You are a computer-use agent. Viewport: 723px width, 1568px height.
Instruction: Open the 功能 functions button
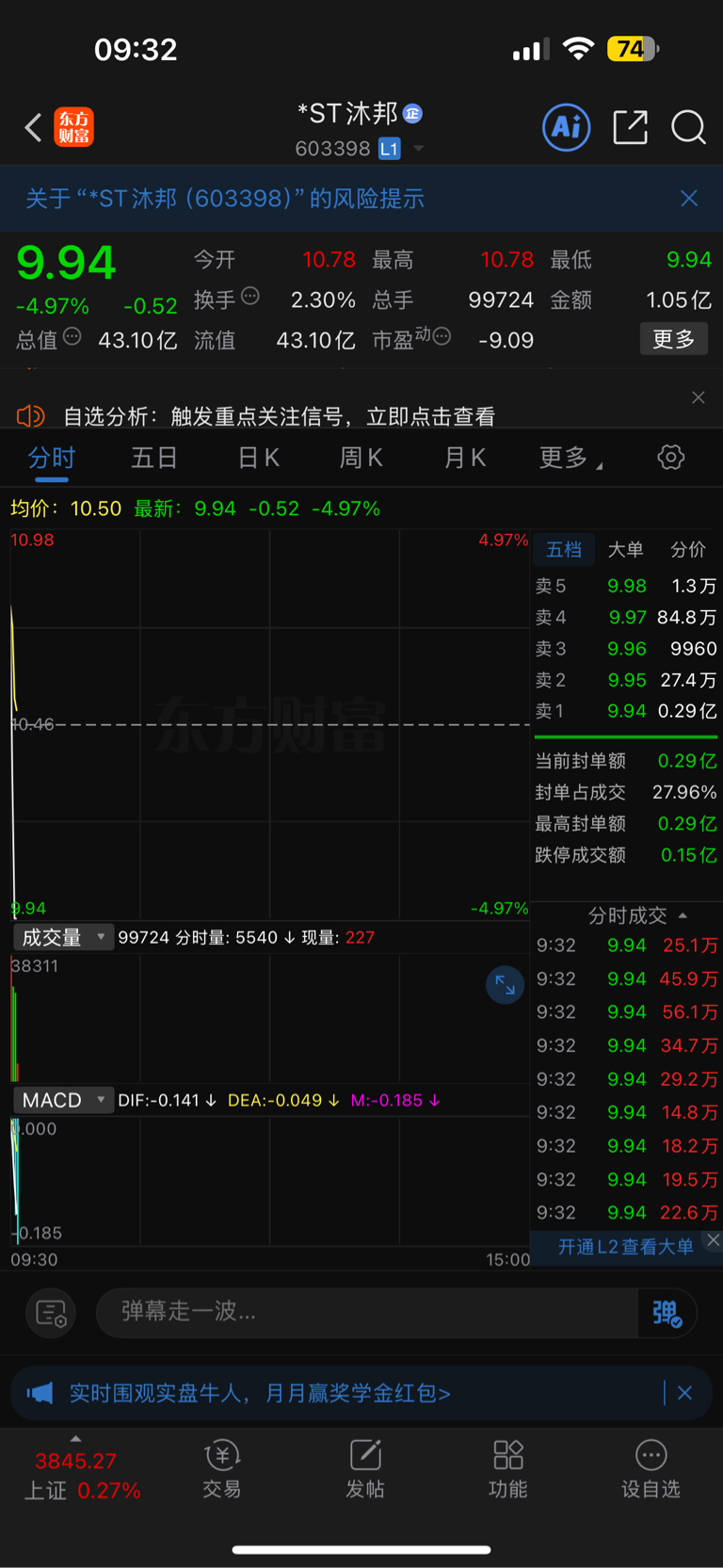tap(508, 1469)
